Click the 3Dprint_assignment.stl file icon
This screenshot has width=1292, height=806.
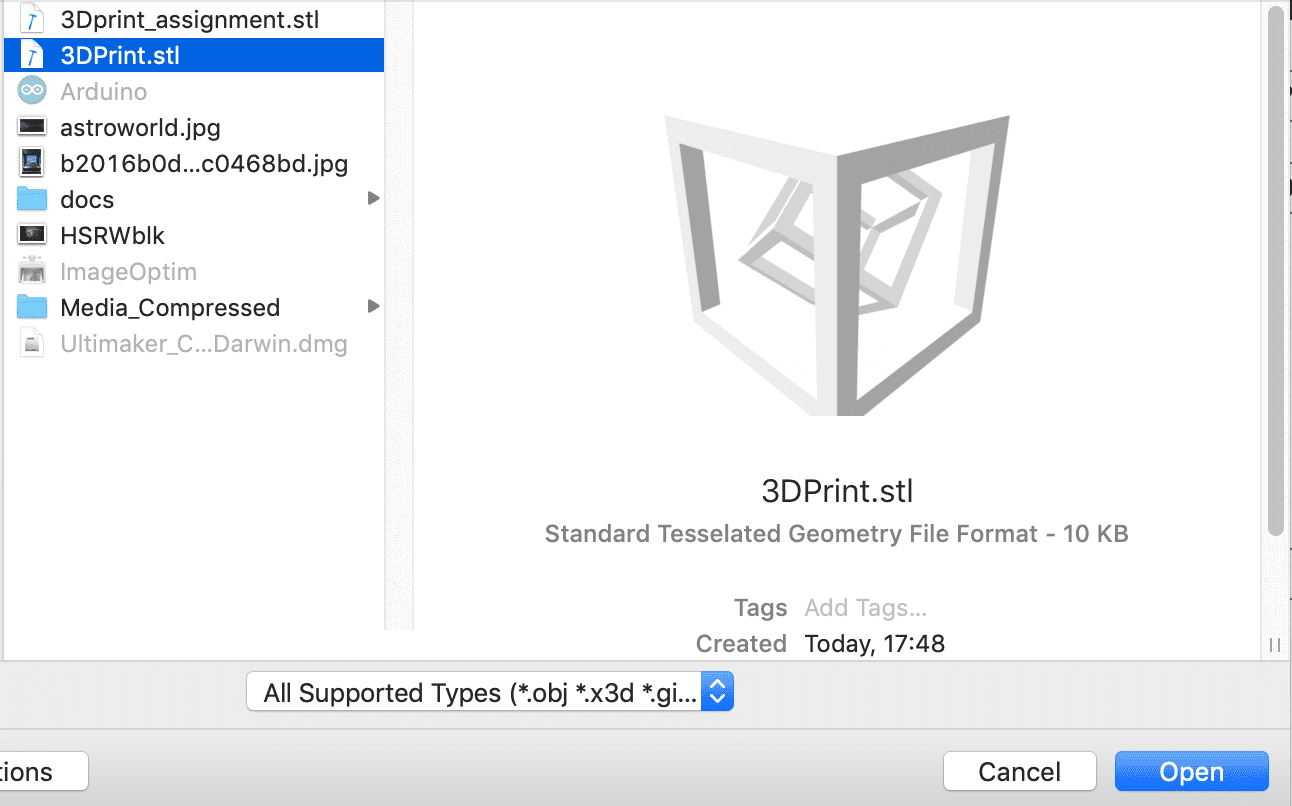[33, 19]
